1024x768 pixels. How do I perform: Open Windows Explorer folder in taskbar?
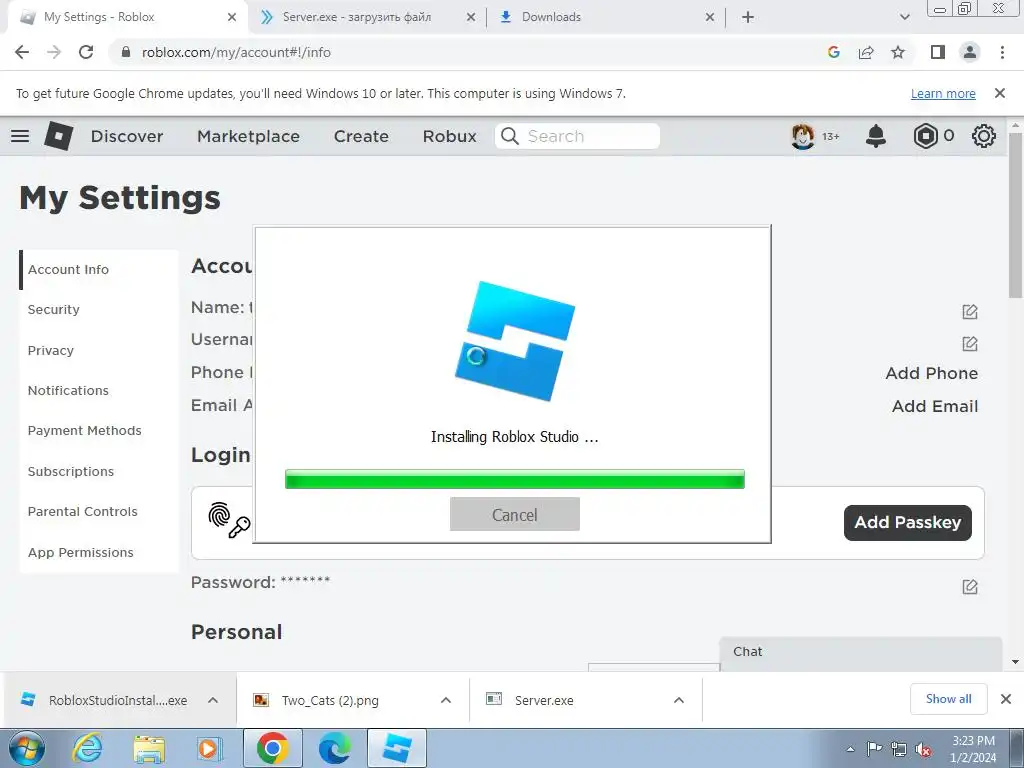(149, 748)
